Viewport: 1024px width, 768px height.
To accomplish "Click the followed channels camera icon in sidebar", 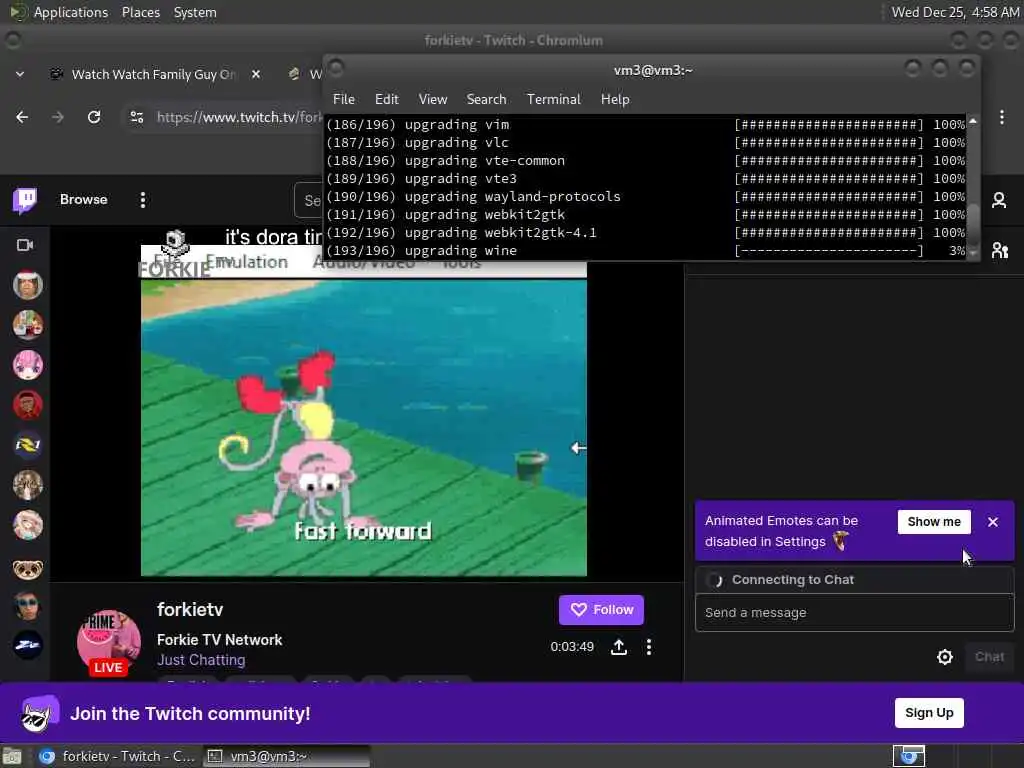I will point(25,245).
